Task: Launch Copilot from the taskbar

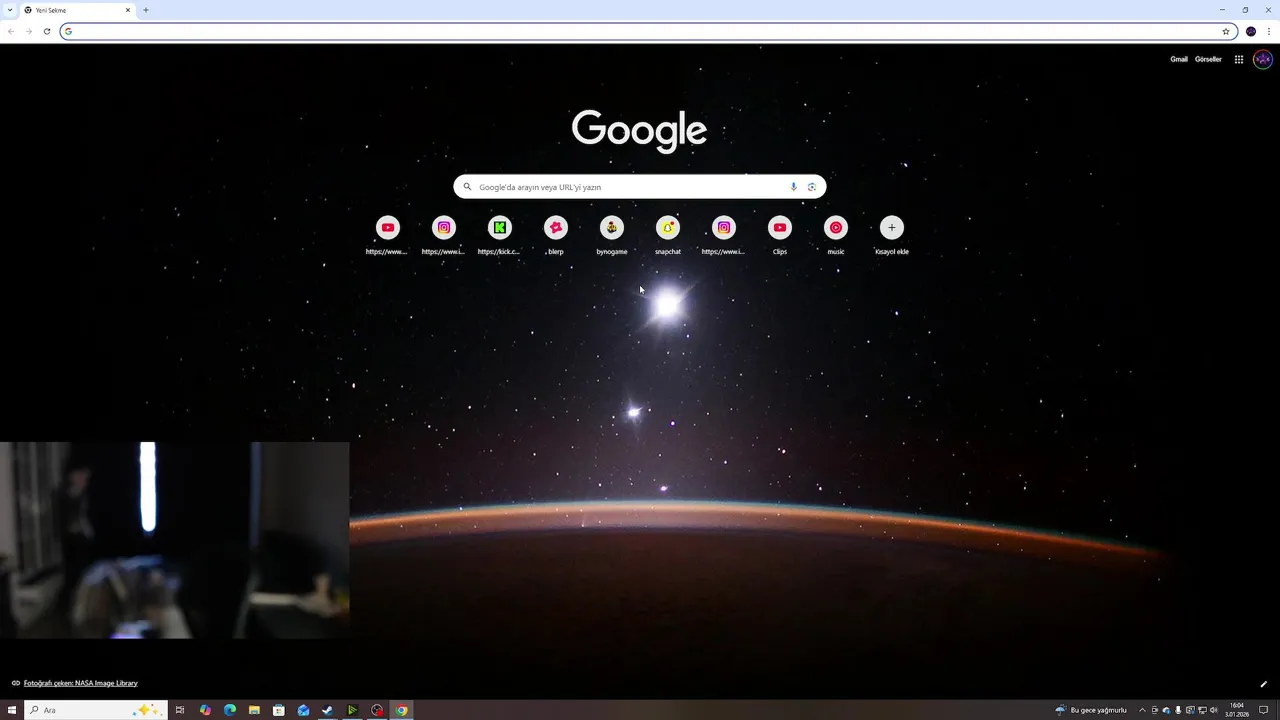Action: (205, 710)
